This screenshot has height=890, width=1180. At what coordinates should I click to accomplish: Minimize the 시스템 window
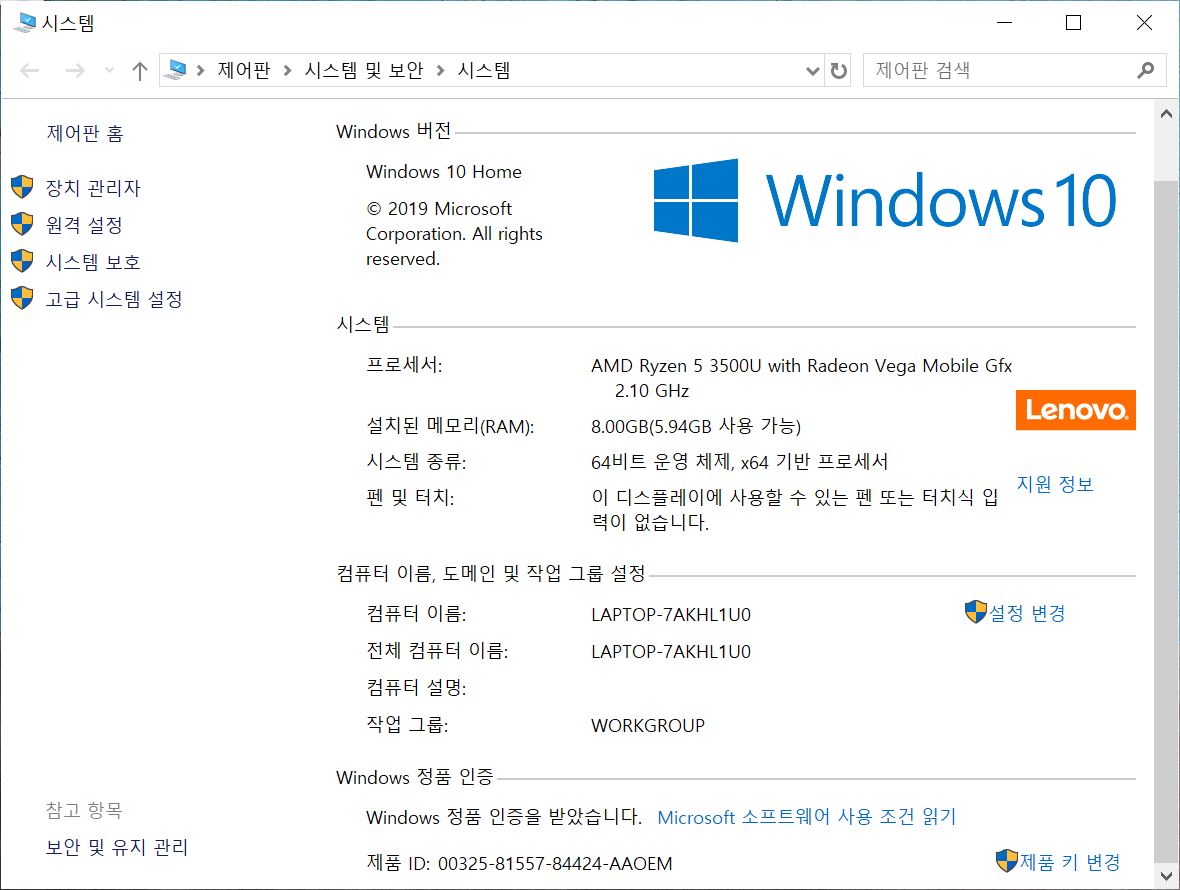[x=1004, y=23]
